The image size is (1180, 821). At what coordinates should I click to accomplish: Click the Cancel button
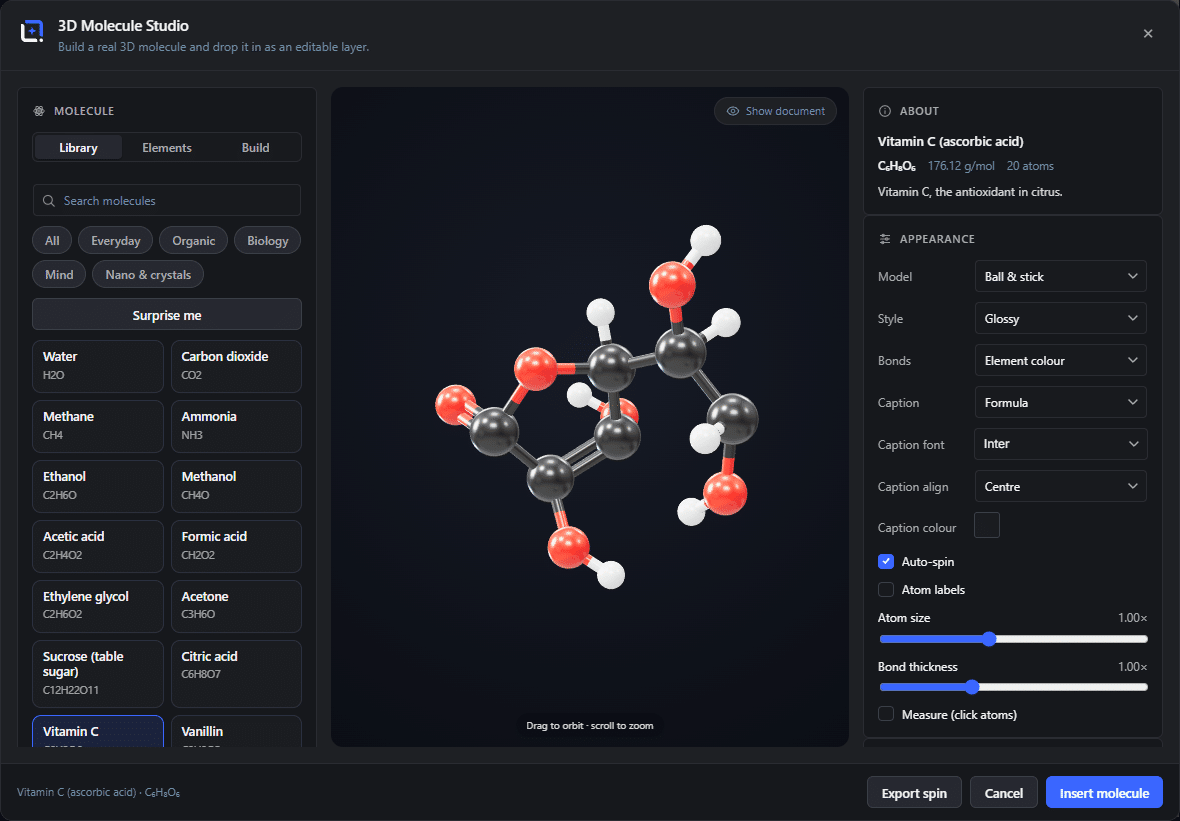tap(1004, 792)
